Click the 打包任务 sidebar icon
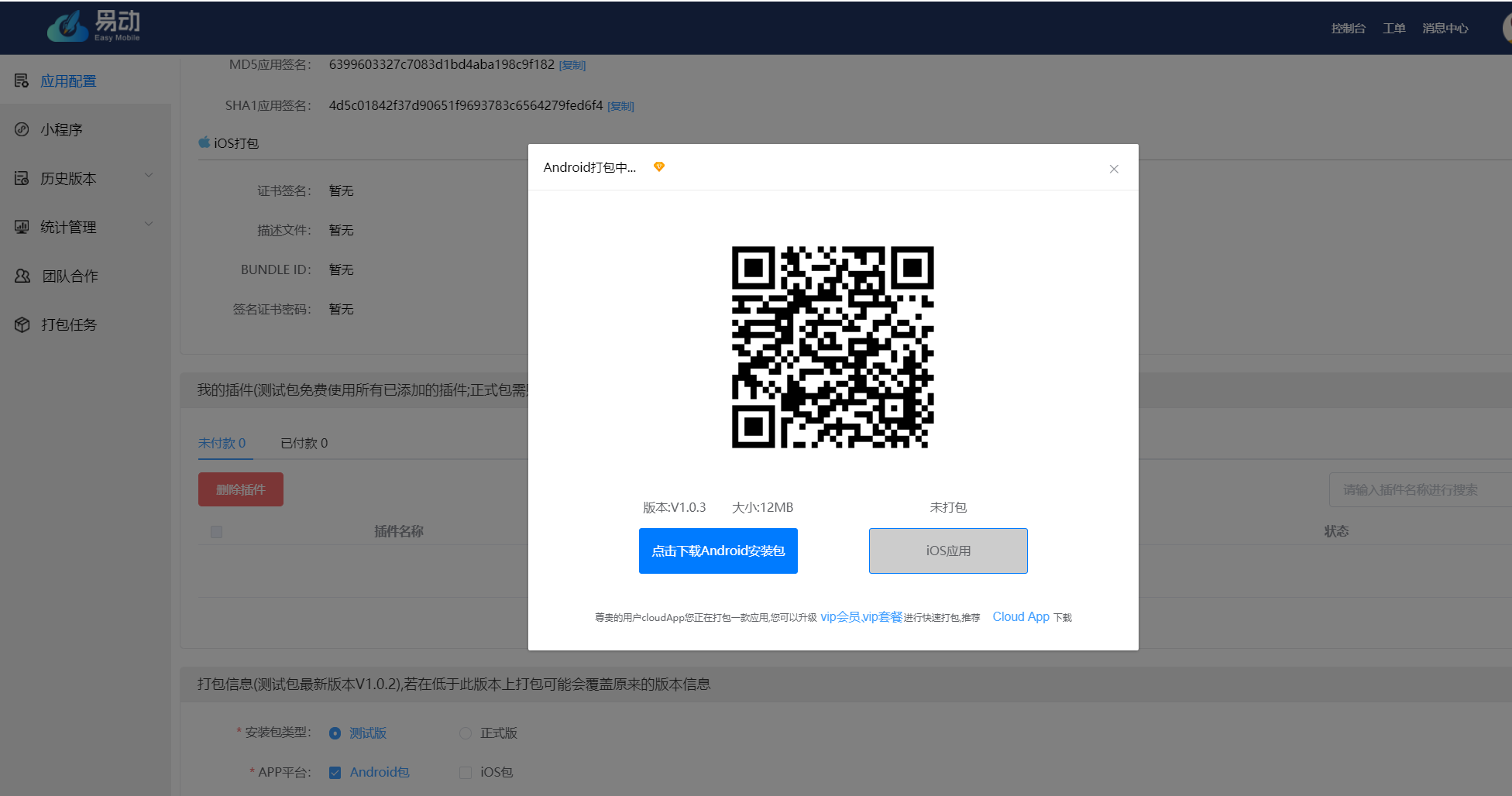Viewport: 1512px width, 796px height. tap(22, 324)
